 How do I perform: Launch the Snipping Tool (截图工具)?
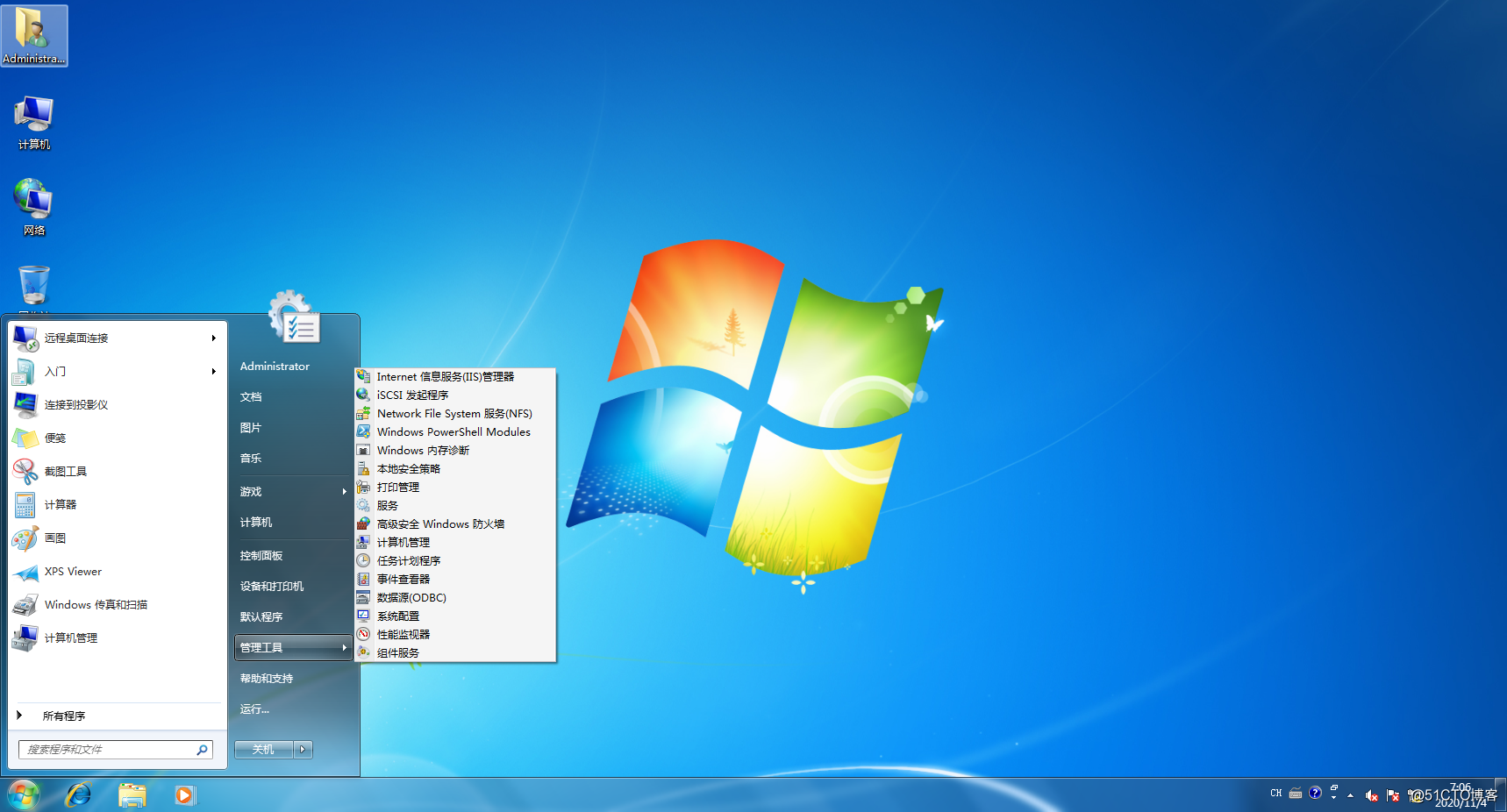coord(118,471)
